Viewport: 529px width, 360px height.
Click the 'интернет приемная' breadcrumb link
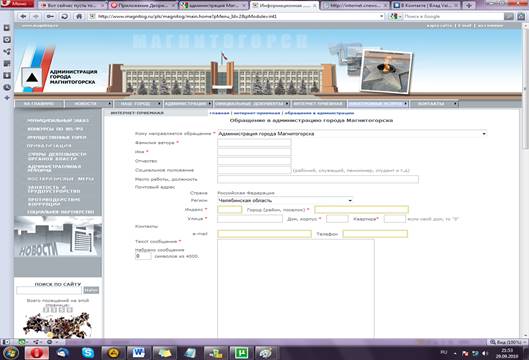(x=257, y=113)
